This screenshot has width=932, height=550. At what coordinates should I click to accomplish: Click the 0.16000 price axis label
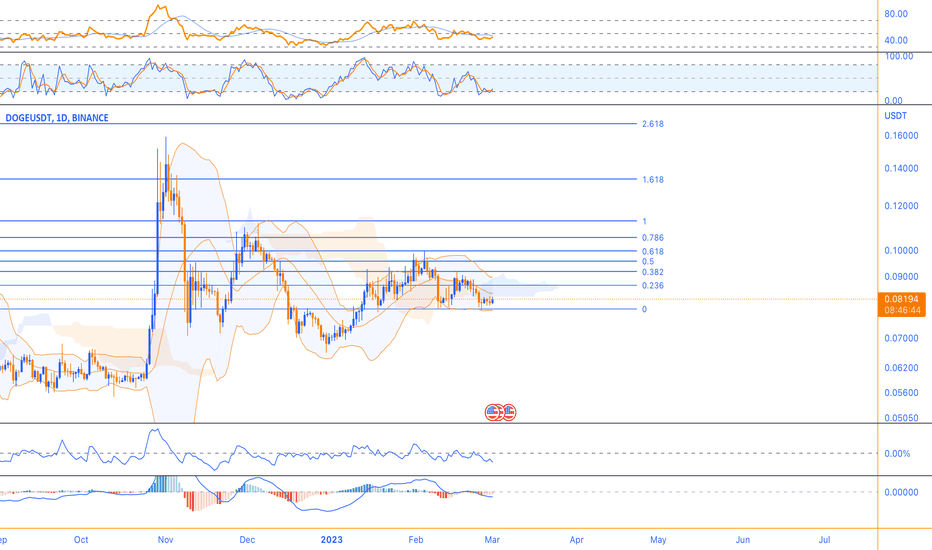pyautogui.click(x=901, y=136)
